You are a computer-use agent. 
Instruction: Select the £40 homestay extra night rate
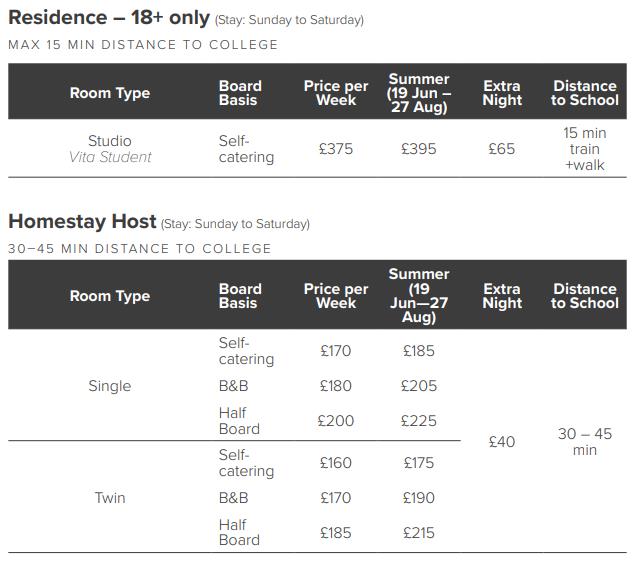[502, 441]
